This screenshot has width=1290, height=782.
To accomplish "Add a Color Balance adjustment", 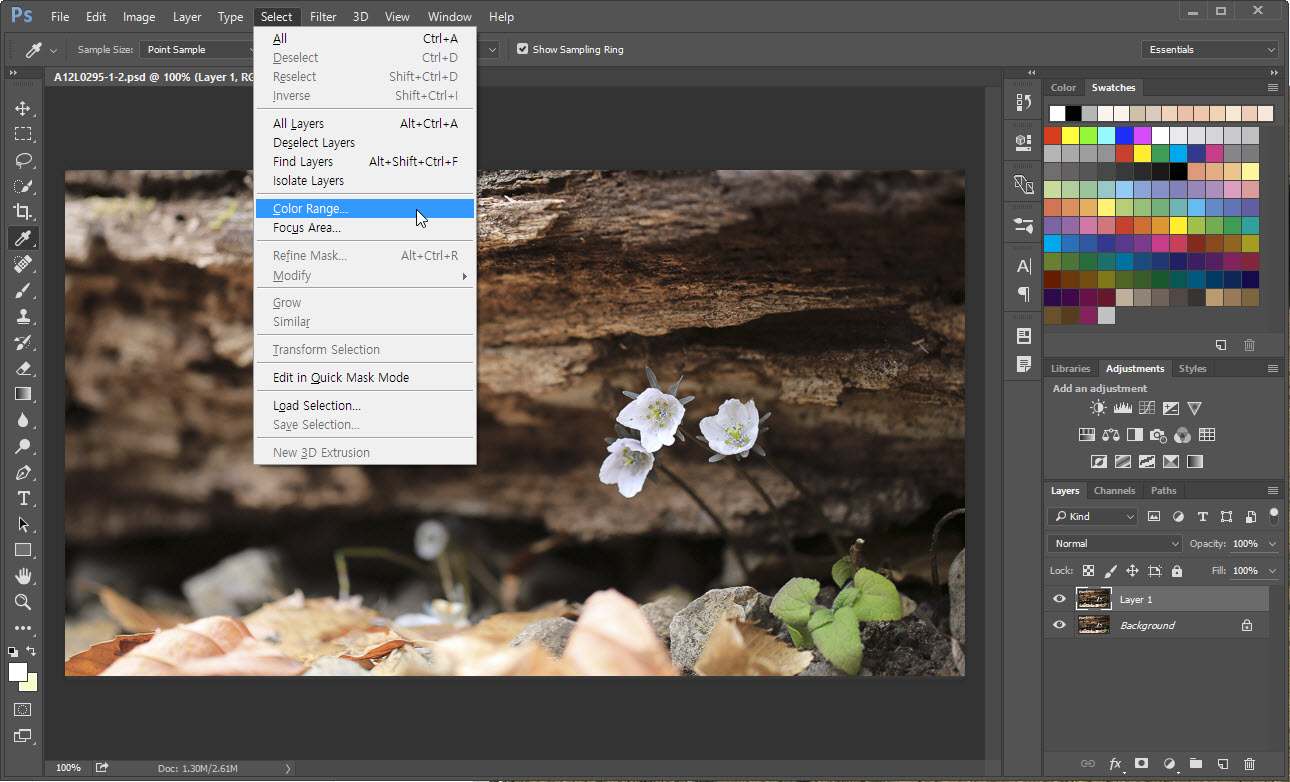I will 1111,435.
